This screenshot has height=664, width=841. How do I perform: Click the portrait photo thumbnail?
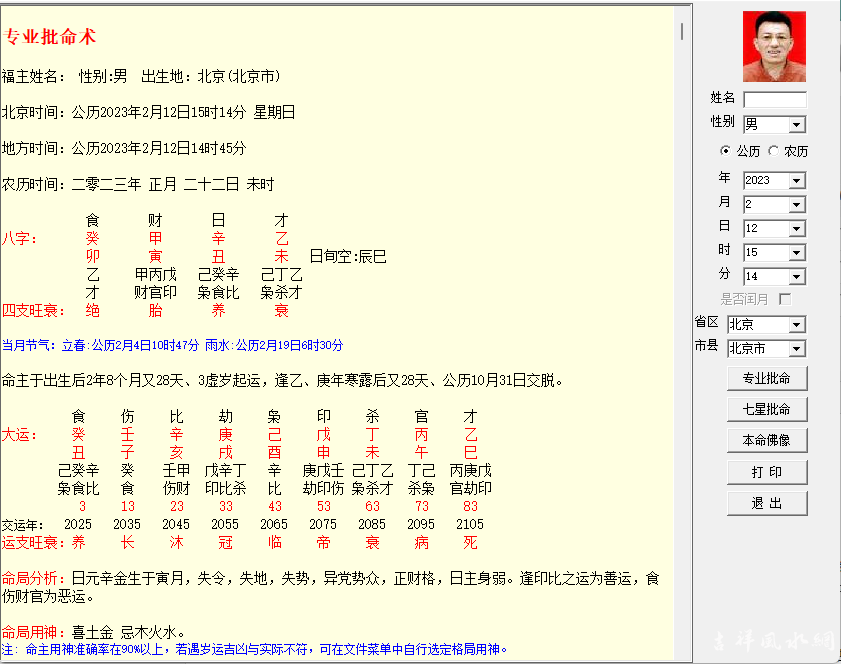click(x=774, y=46)
